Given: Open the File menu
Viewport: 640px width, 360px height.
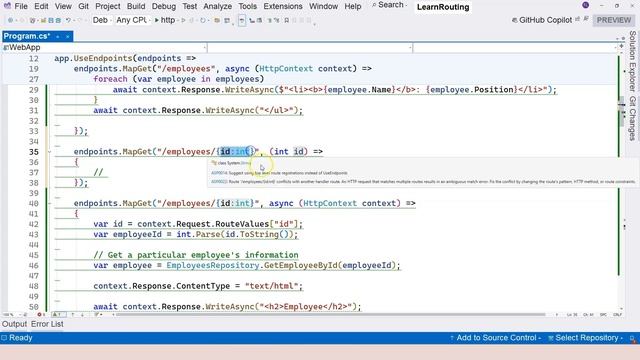Looking at the screenshot, I should [x=21, y=6].
